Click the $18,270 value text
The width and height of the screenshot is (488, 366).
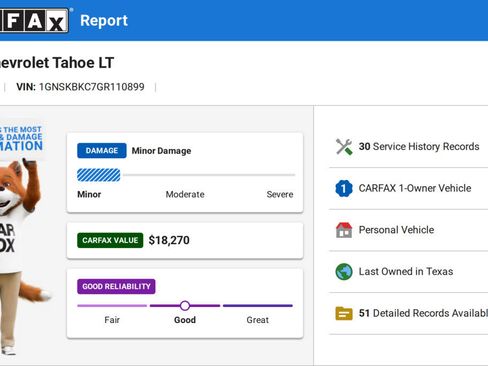tap(169, 240)
